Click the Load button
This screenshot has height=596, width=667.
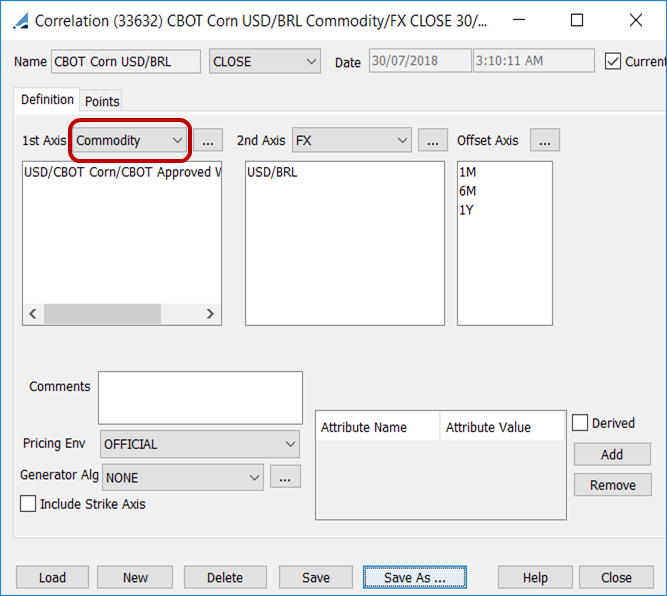(52, 577)
